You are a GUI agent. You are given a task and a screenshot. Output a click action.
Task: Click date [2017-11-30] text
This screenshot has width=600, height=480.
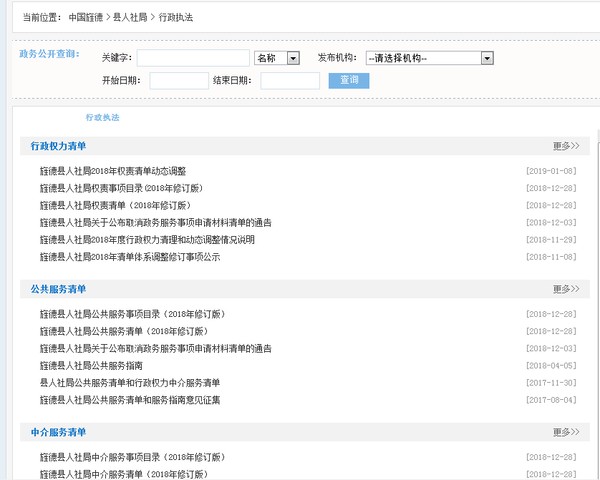click(551, 383)
